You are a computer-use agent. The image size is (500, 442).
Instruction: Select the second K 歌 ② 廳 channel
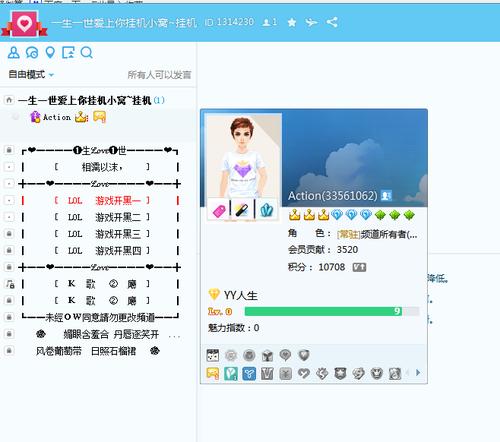[100, 300]
